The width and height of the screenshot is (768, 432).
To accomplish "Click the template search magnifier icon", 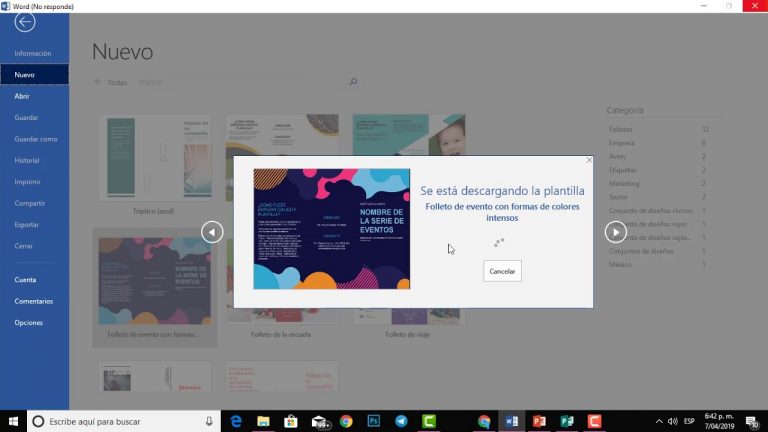I will pos(353,82).
